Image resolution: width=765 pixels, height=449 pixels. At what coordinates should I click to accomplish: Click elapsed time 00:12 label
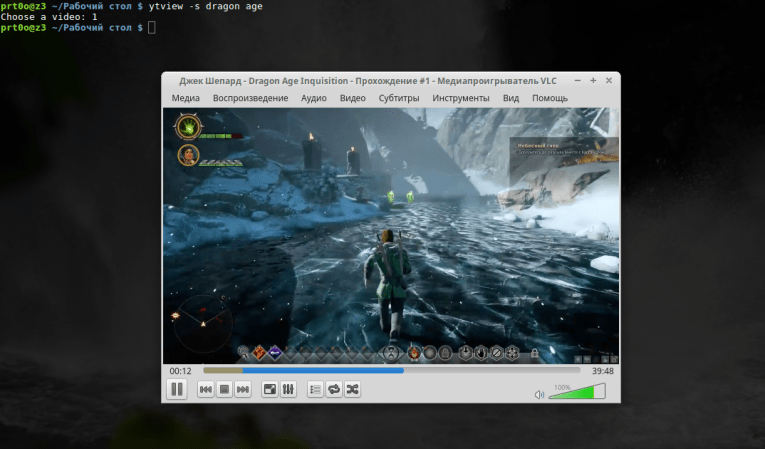coord(180,371)
